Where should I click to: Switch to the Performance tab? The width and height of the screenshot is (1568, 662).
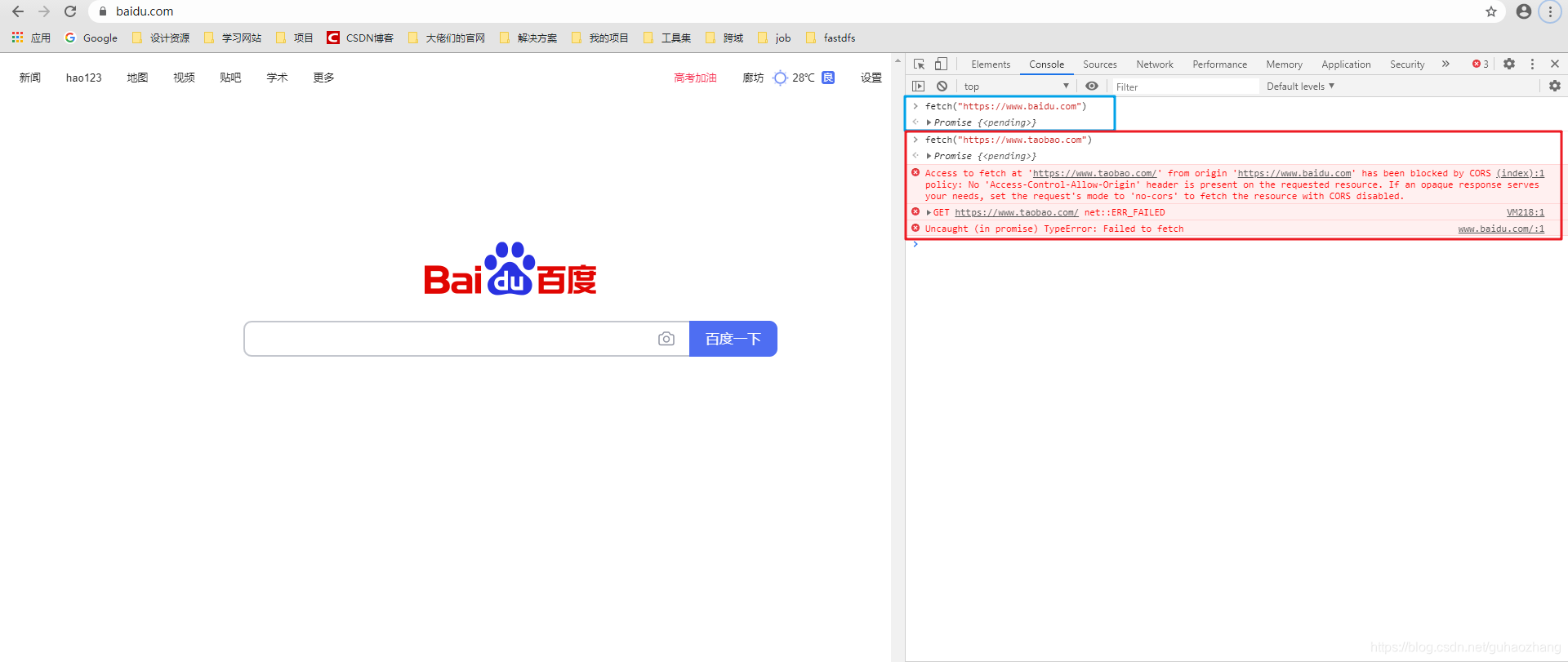[1219, 64]
